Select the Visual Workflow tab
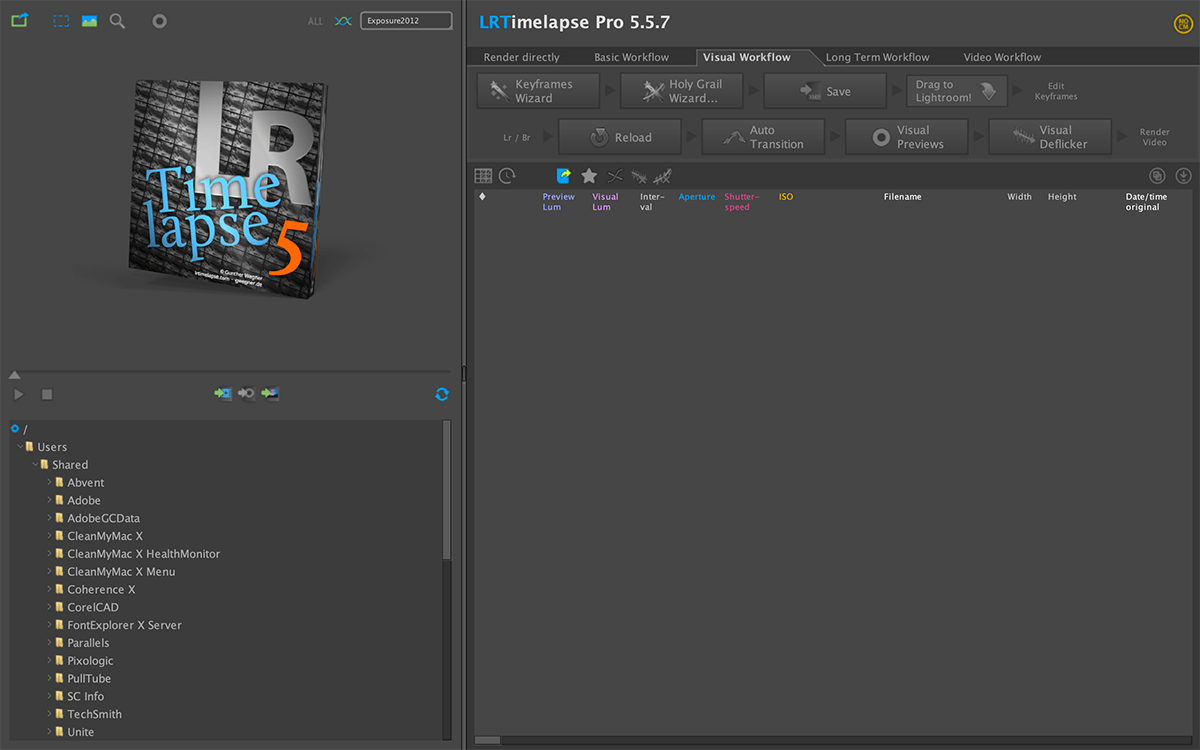The height and width of the screenshot is (750, 1200). click(746, 57)
